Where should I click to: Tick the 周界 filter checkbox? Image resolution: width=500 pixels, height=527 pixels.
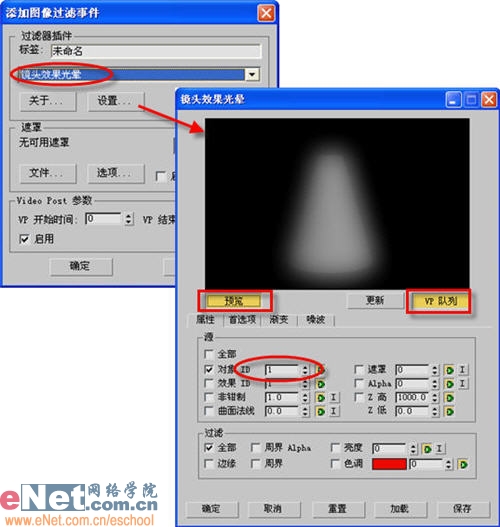(x=255, y=464)
